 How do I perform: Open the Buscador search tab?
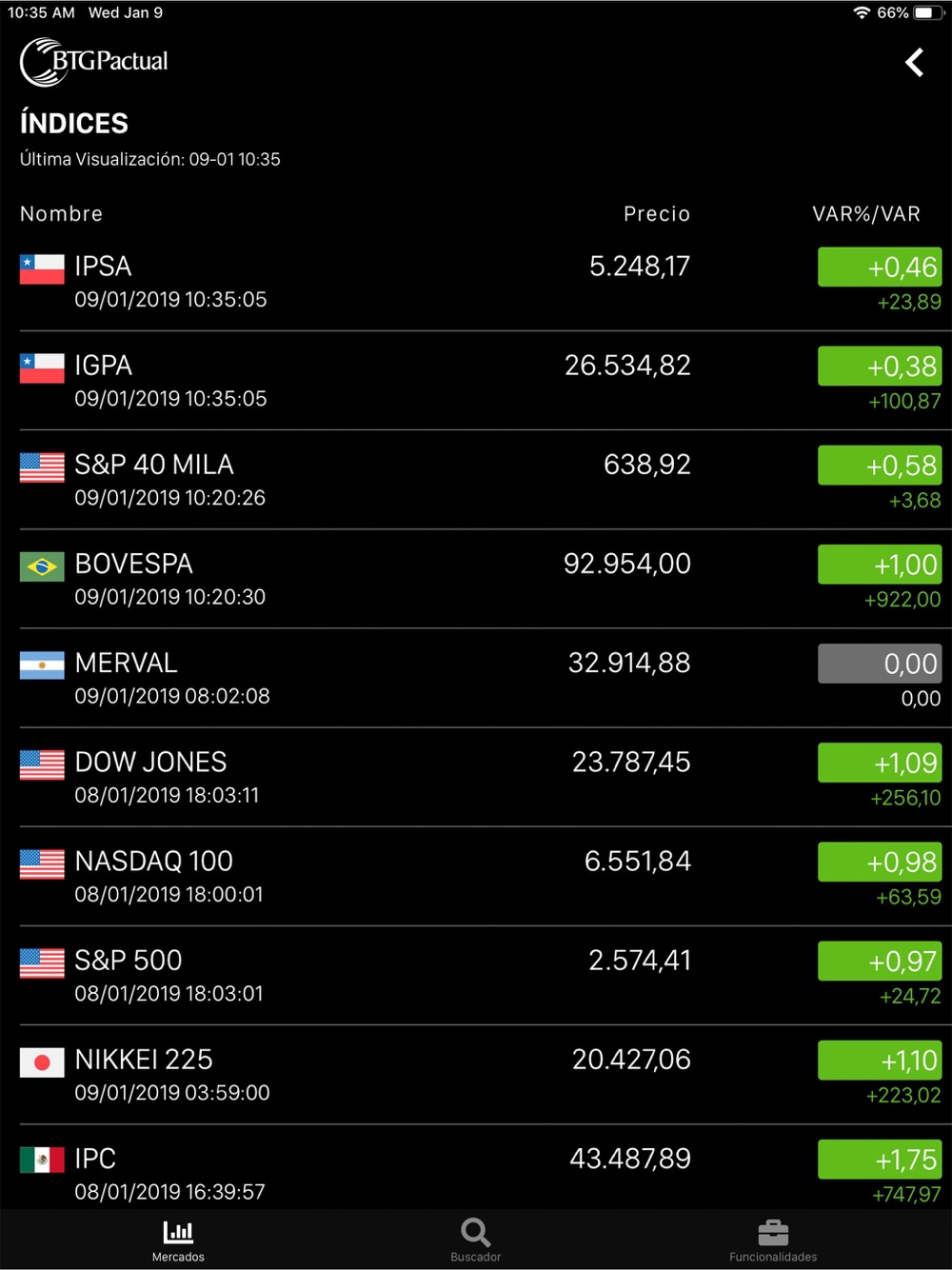(x=475, y=1240)
